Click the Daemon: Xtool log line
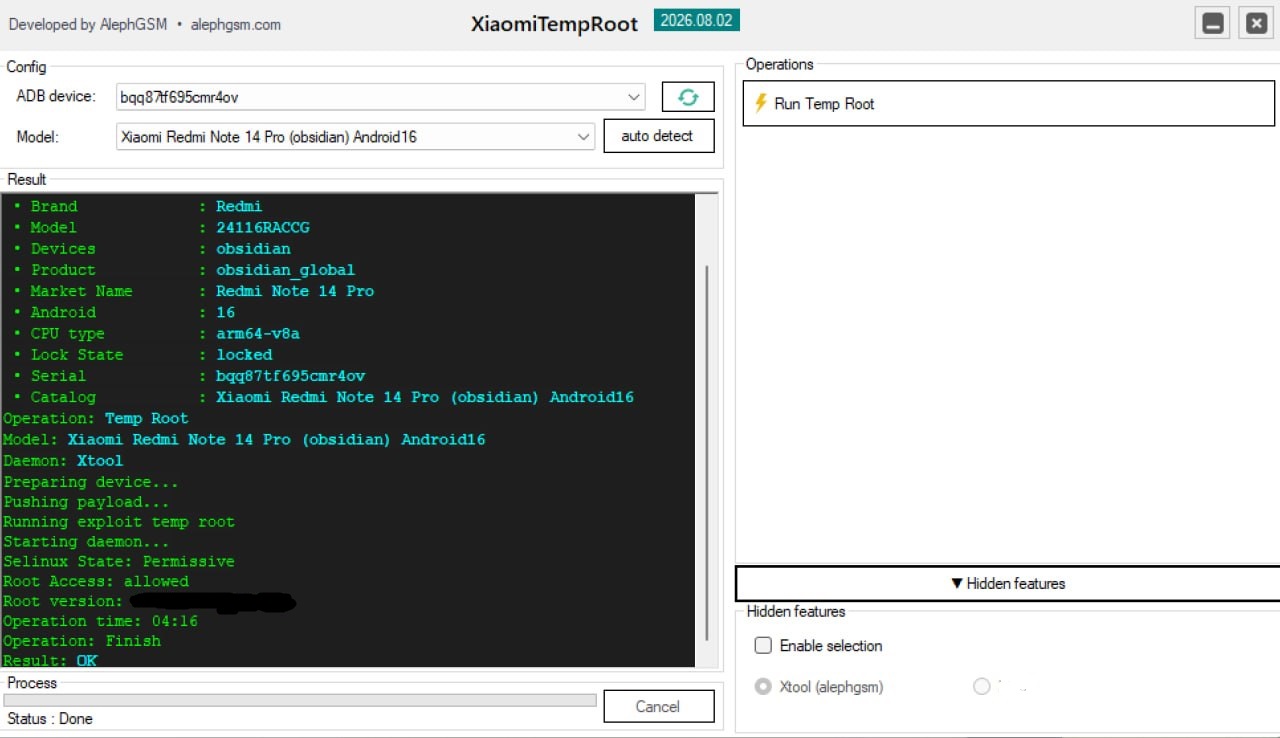Screen dimensions: 1280x738 click(x=63, y=461)
